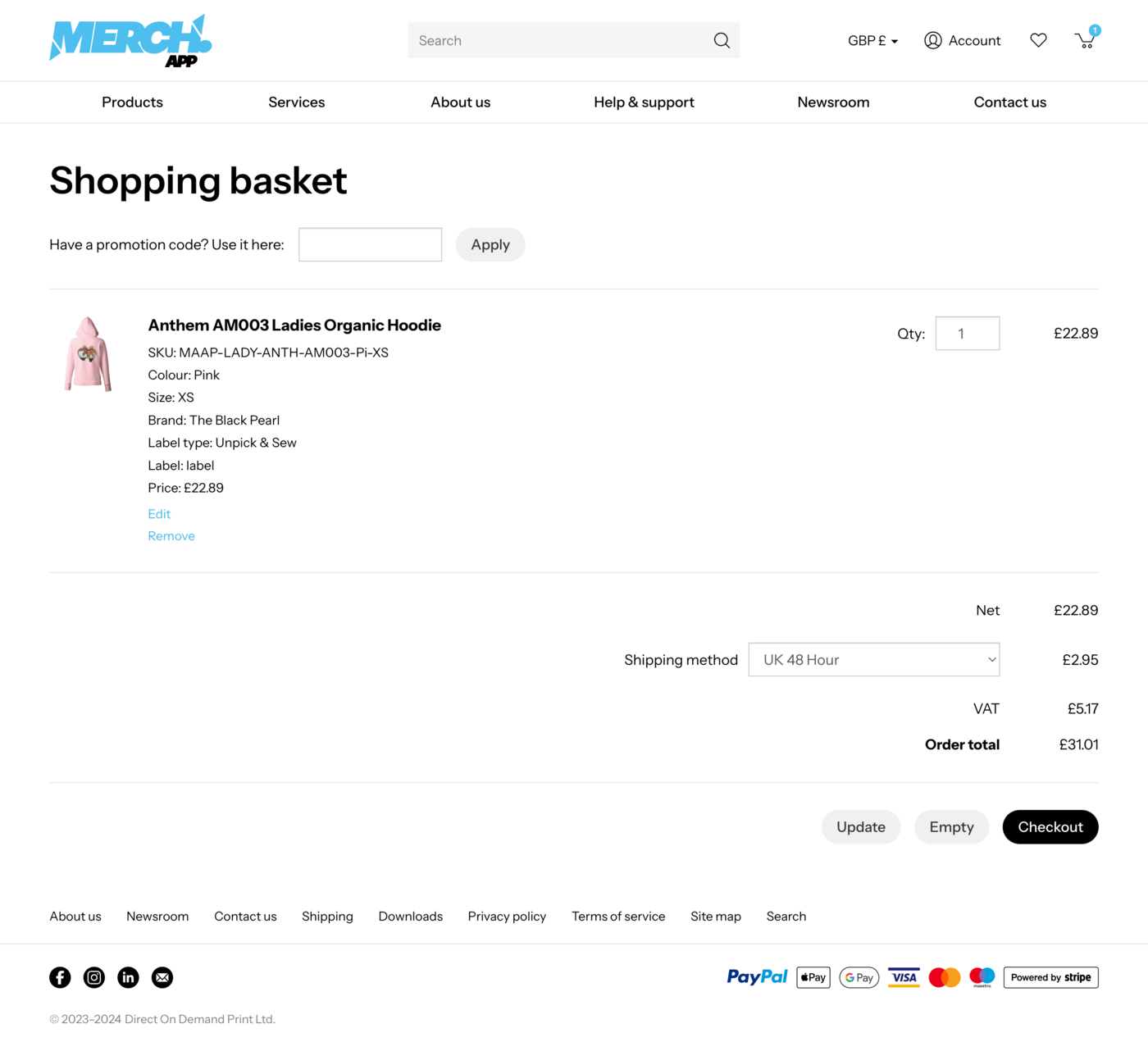Screen dimensions: 1148x1051
Task: Remove the hoodie from the basket
Action: pyautogui.click(x=171, y=536)
